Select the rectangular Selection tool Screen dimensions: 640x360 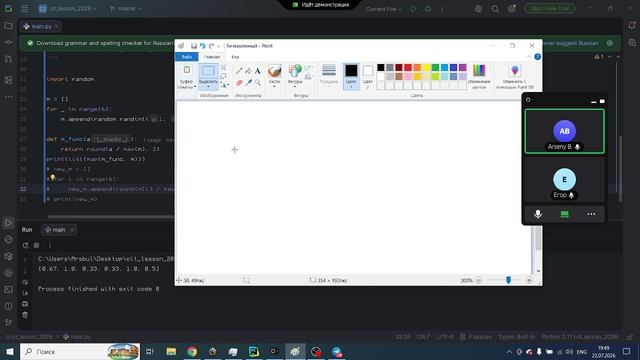point(208,76)
